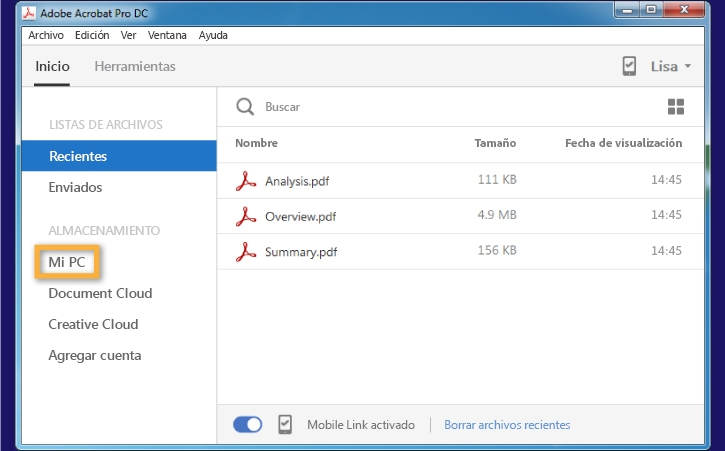Image resolution: width=725 pixels, height=451 pixels.
Task: Click the PDF icon of Overview.pdf
Action: point(246,216)
